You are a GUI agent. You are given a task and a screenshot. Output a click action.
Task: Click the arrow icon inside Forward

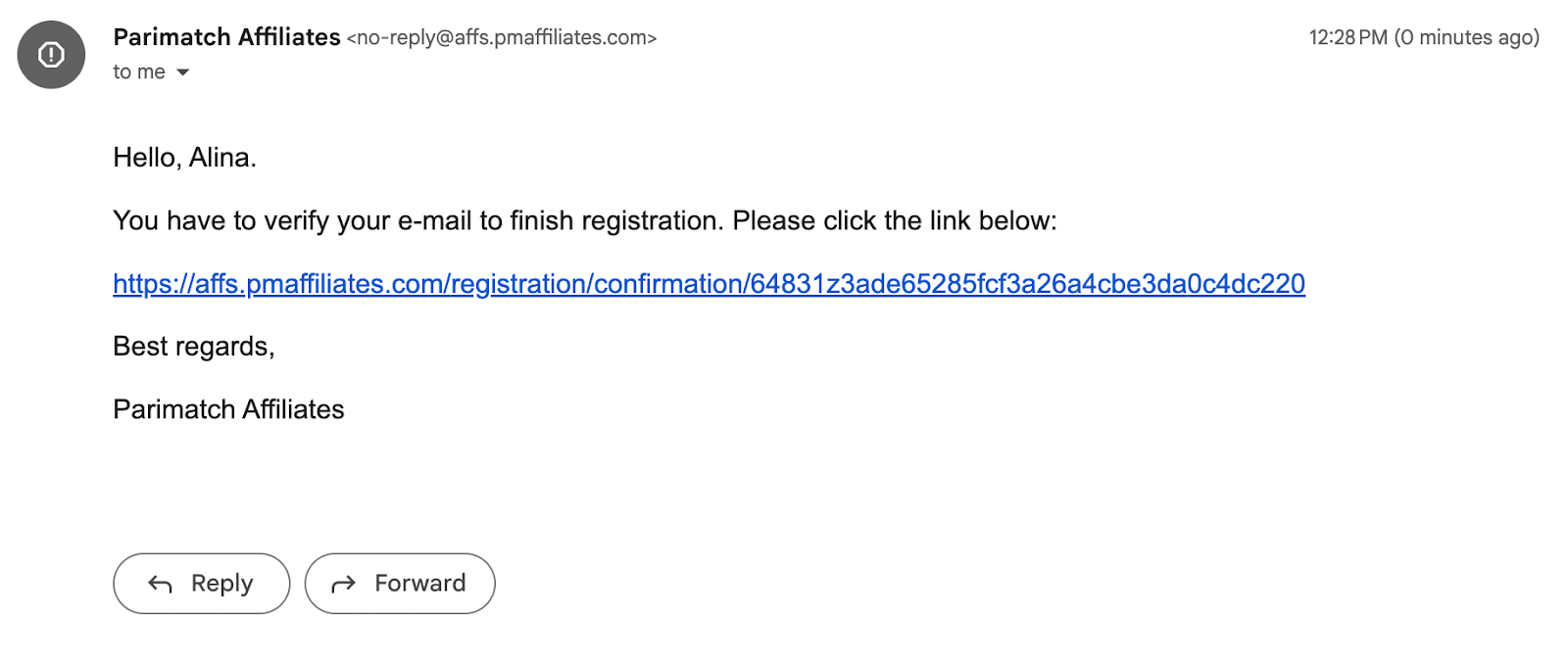(x=343, y=585)
